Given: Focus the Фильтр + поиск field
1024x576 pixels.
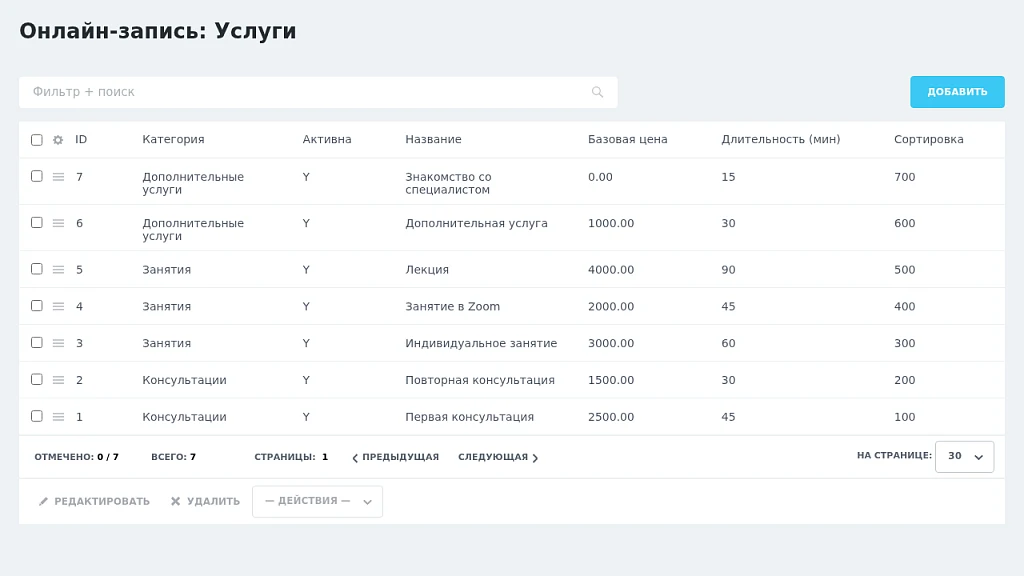Looking at the screenshot, I should point(318,92).
